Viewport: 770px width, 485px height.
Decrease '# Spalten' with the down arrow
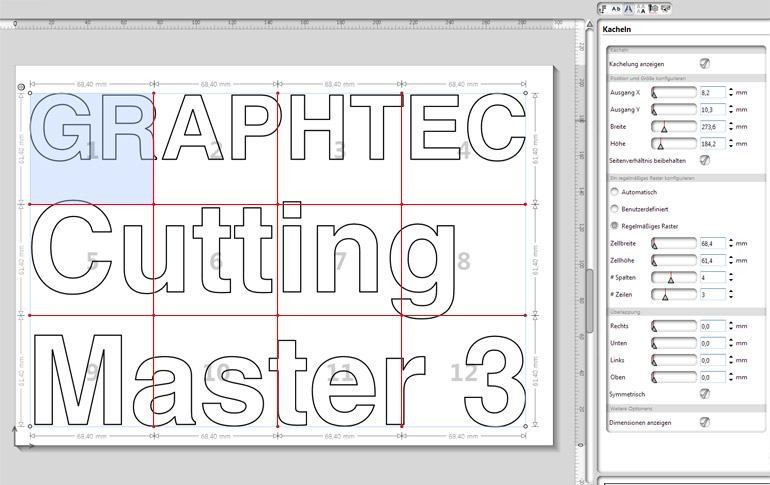(730, 281)
